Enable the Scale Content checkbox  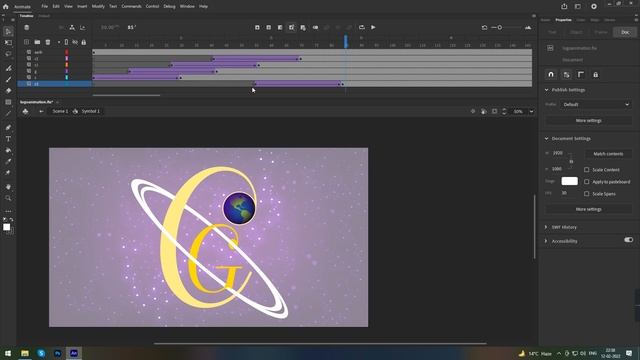(587, 169)
